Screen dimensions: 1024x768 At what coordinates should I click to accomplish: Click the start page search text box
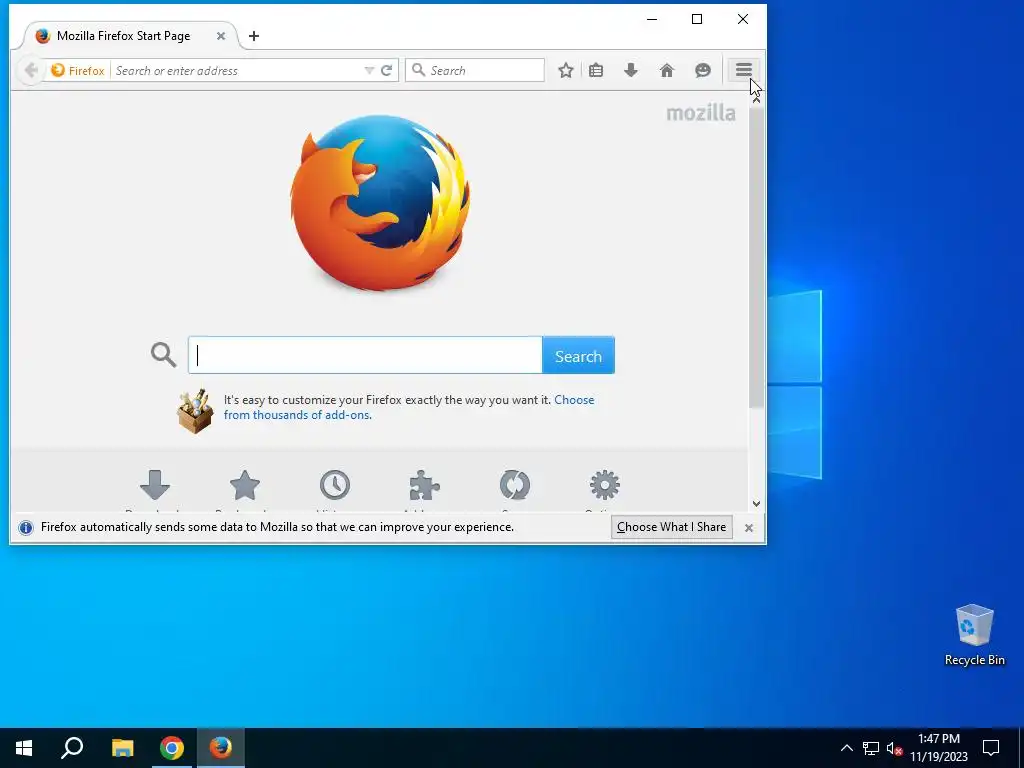(x=365, y=355)
